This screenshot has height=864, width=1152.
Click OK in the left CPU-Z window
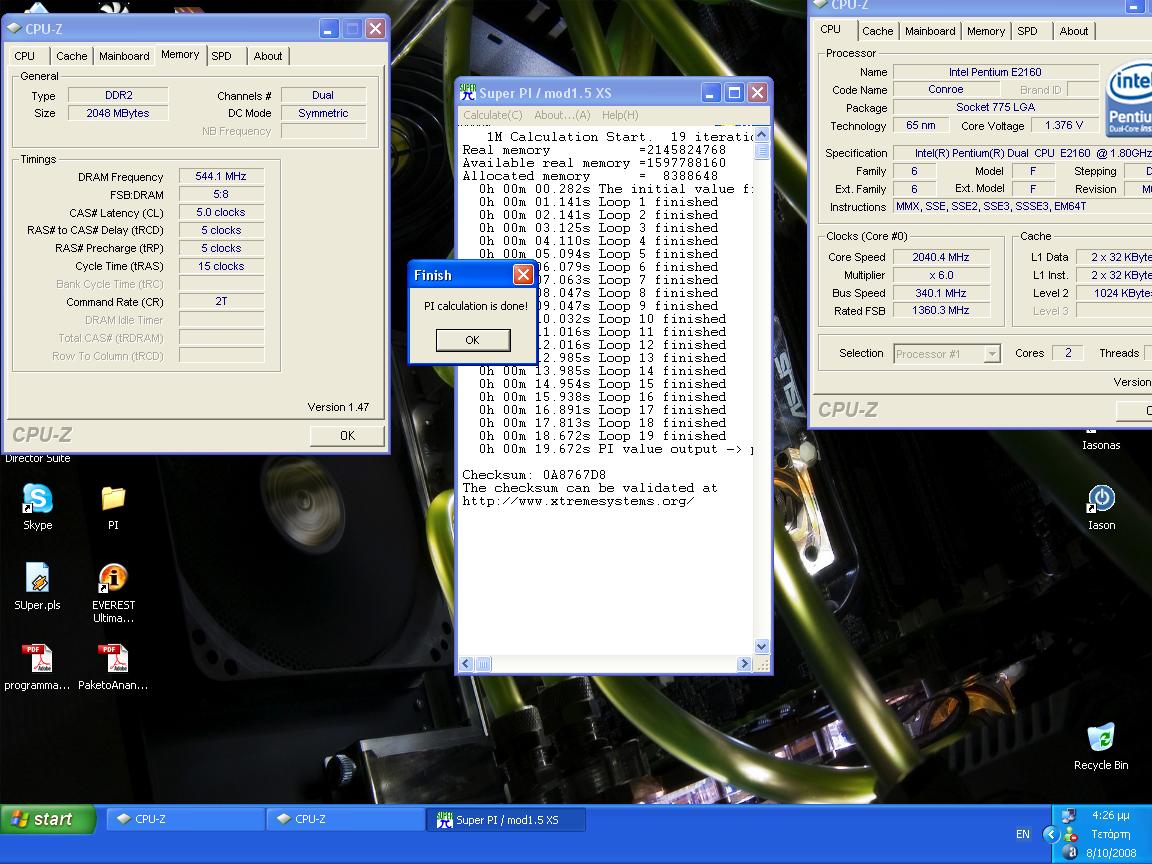(347, 436)
